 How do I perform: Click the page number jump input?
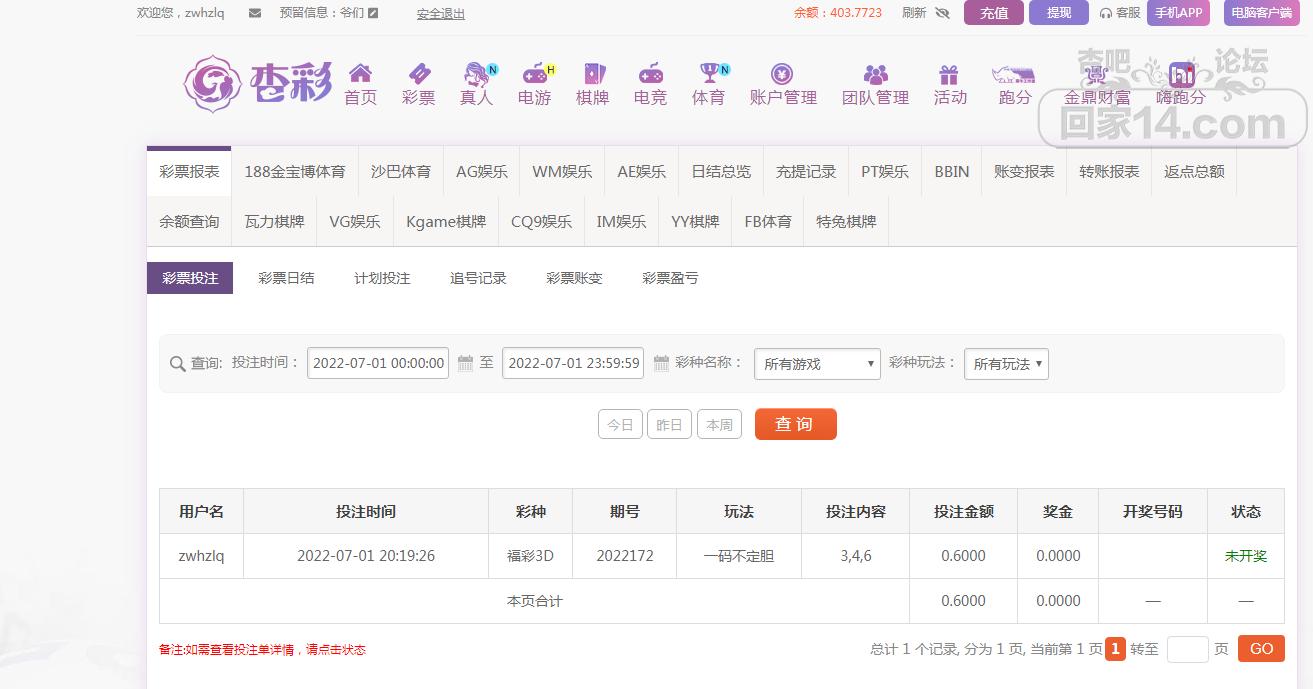point(1187,649)
